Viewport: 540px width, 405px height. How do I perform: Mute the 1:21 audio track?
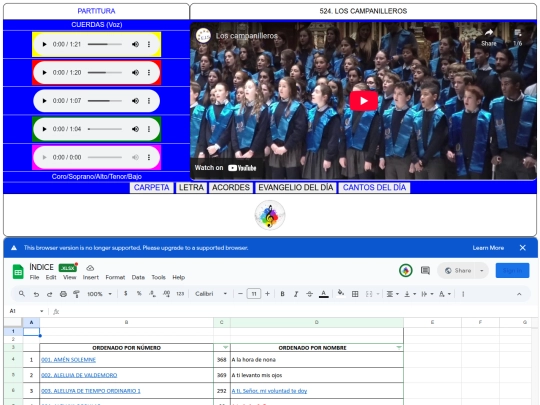click(x=135, y=44)
